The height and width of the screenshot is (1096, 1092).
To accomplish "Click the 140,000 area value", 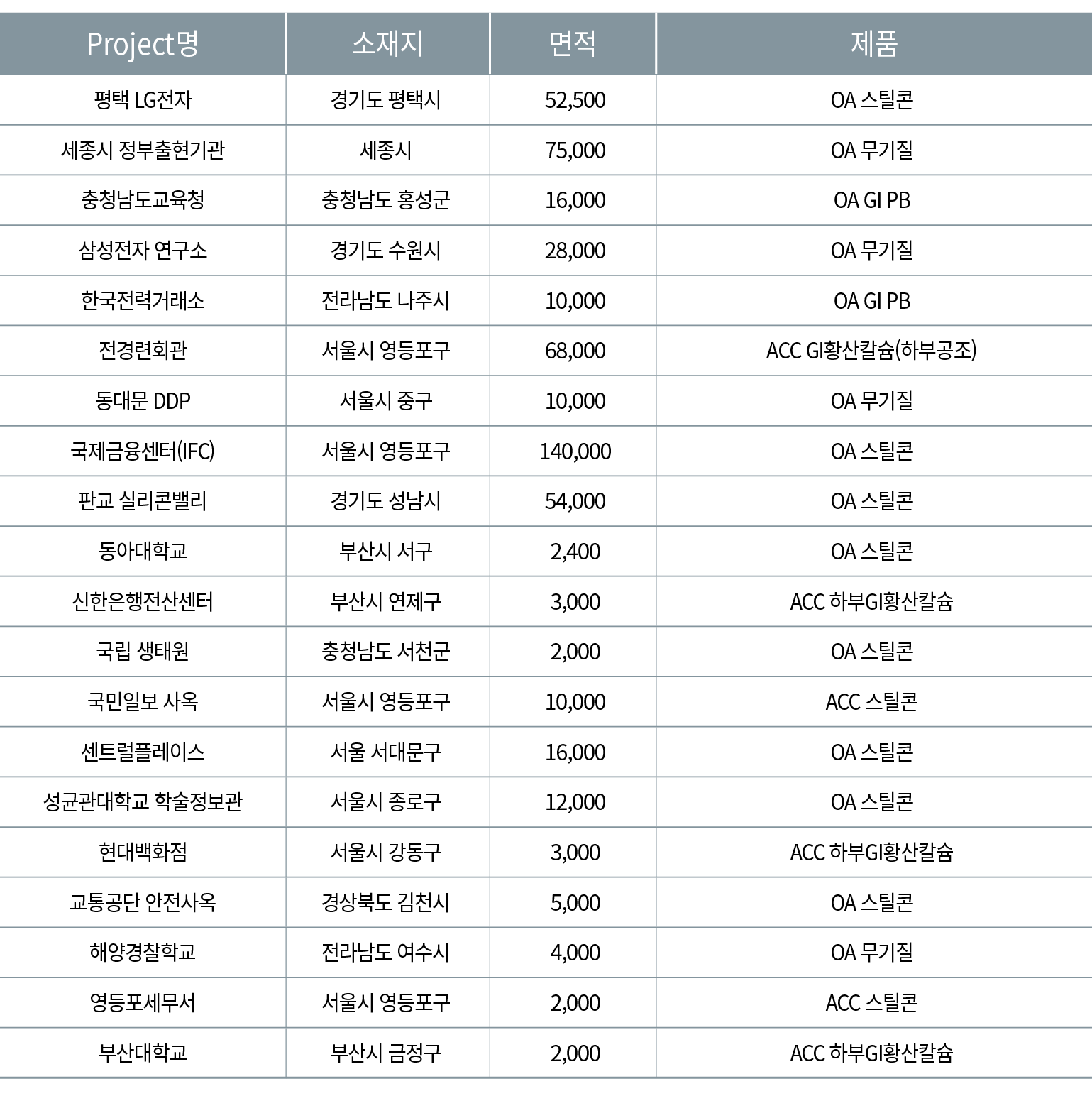I will [x=575, y=451].
